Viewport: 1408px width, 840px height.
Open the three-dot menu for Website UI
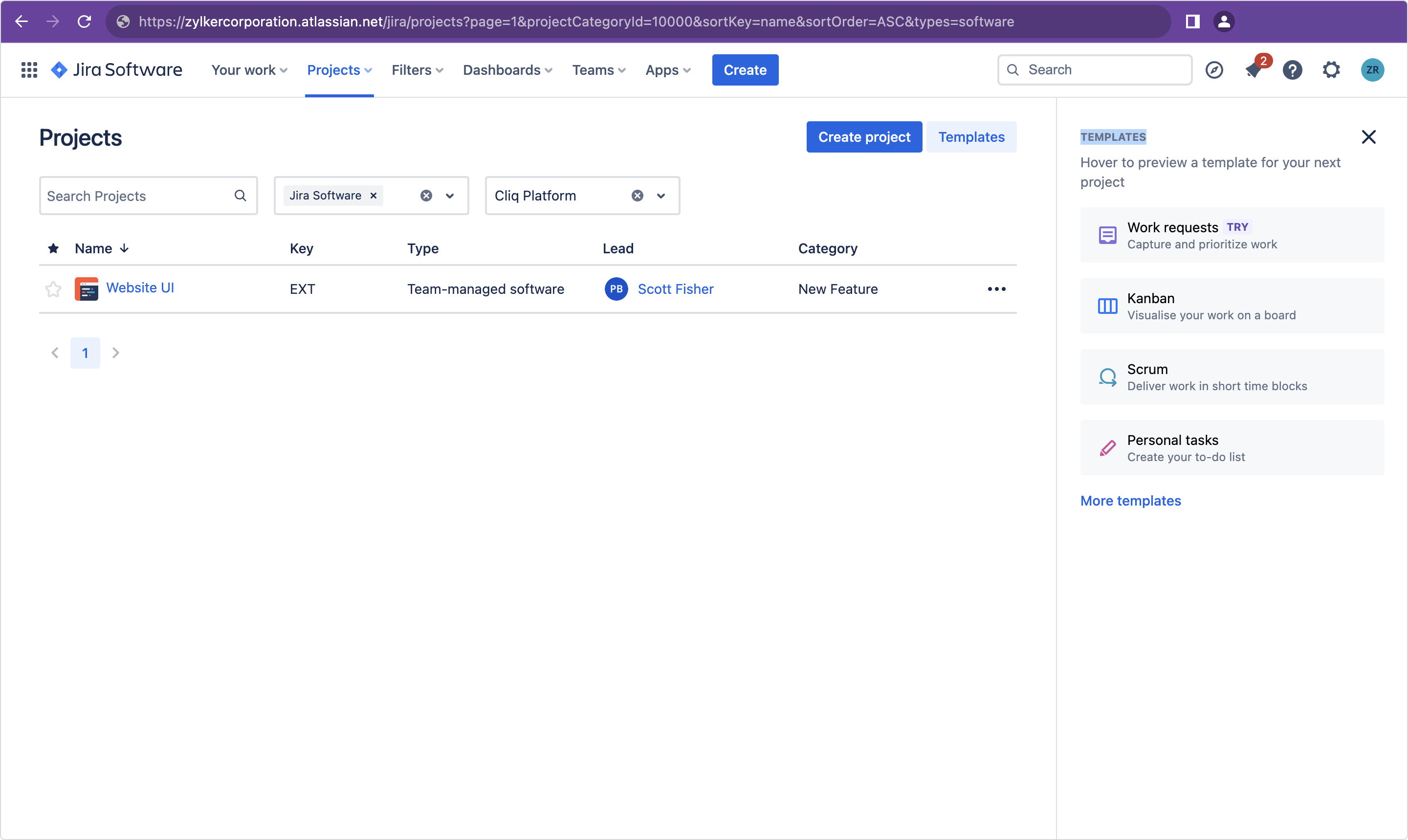(x=996, y=289)
